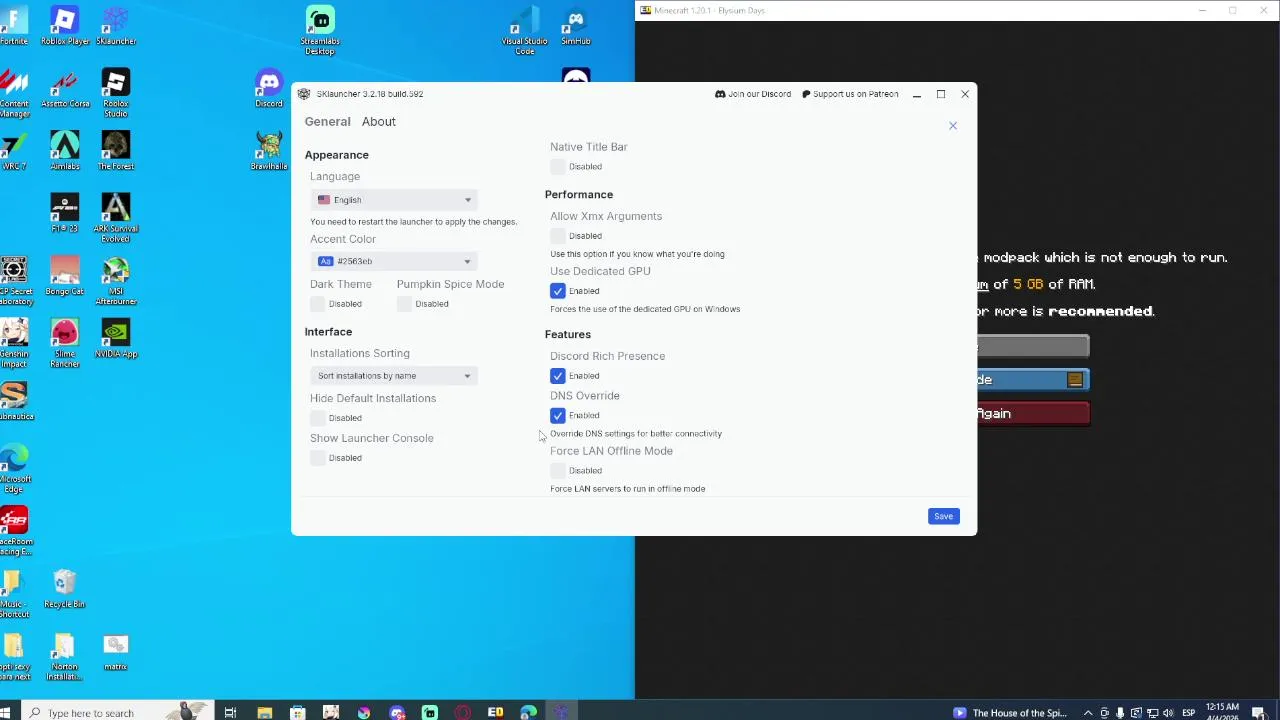Select Recycle Bin desktop icon

pos(65,588)
